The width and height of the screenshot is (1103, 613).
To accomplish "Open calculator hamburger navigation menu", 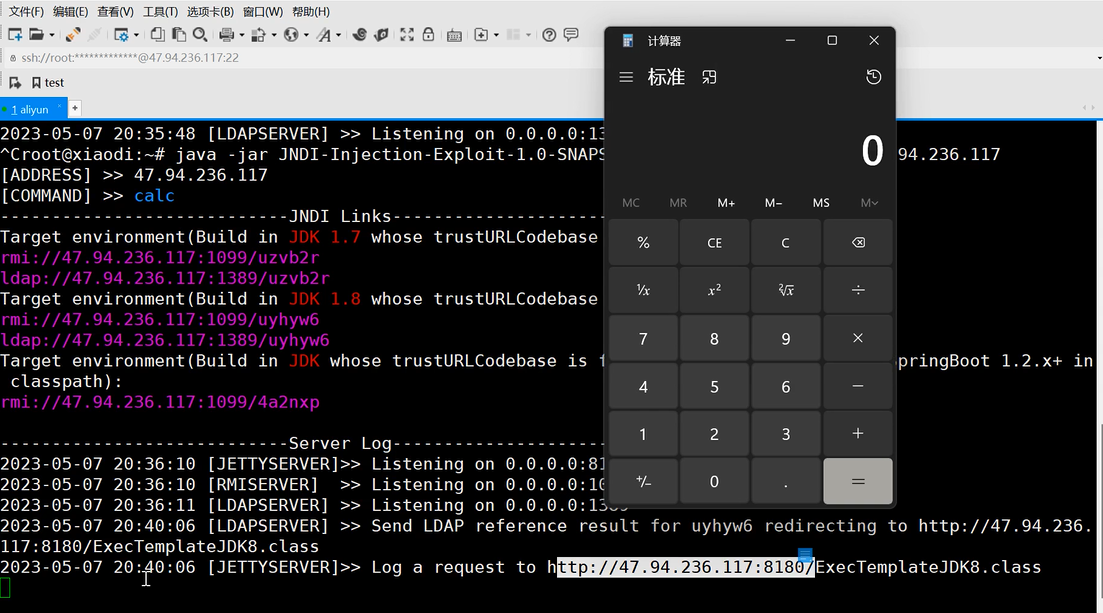I will point(626,77).
